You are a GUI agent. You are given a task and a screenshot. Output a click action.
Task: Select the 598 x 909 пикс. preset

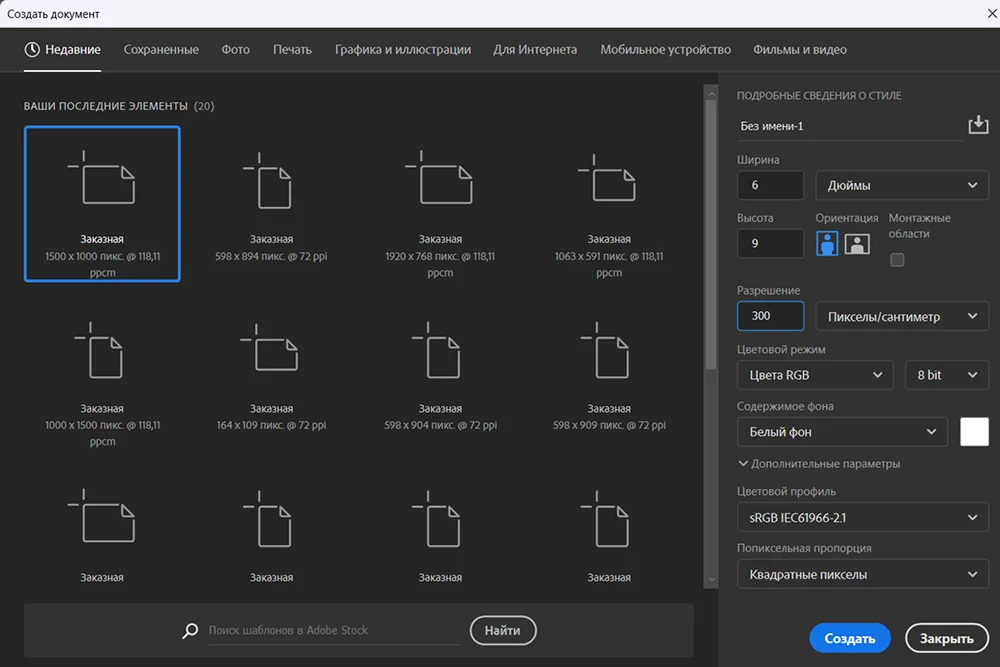[609, 383]
